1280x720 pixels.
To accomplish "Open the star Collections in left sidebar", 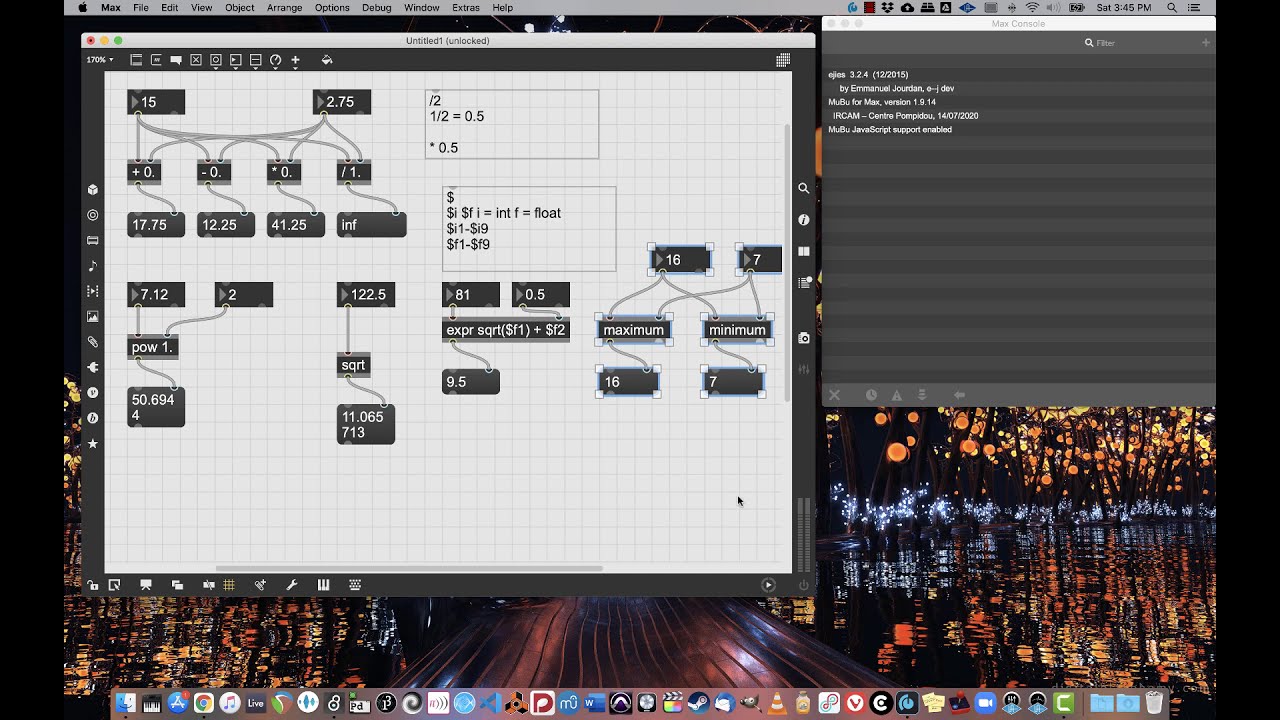I will (x=93, y=443).
